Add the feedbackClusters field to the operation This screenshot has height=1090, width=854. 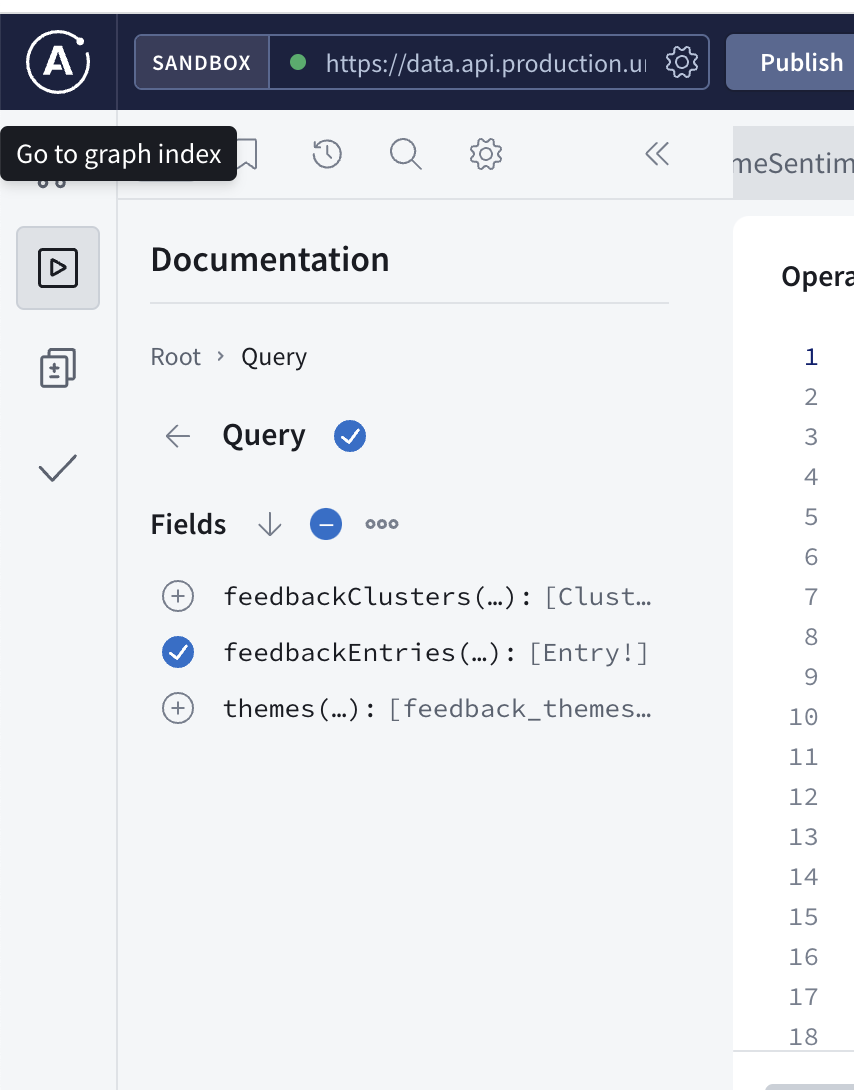tap(178, 596)
